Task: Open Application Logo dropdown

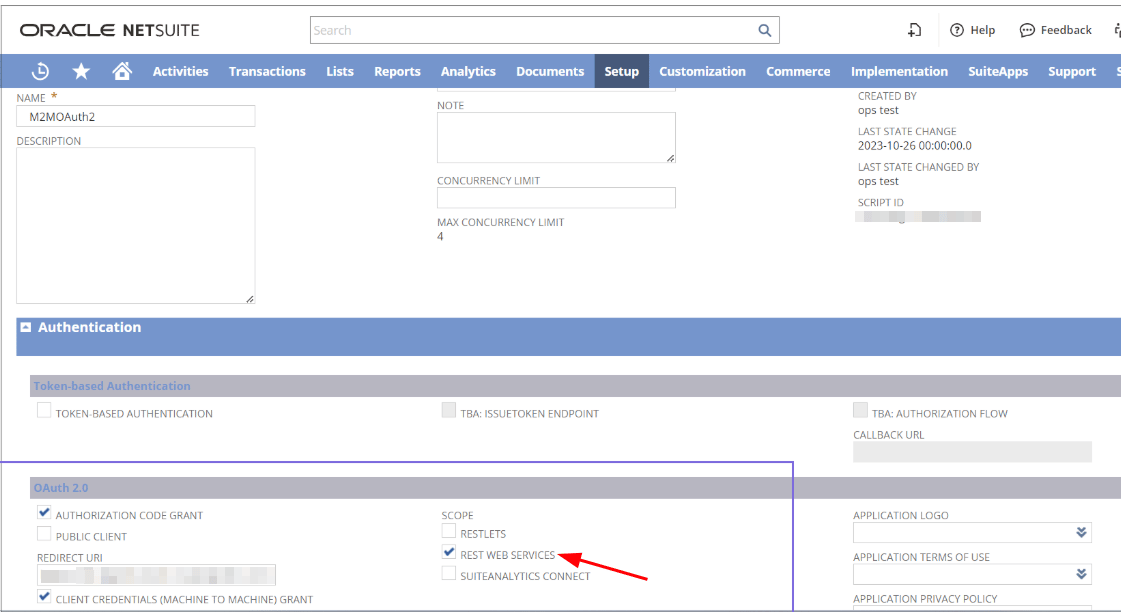Action: tap(1081, 533)
